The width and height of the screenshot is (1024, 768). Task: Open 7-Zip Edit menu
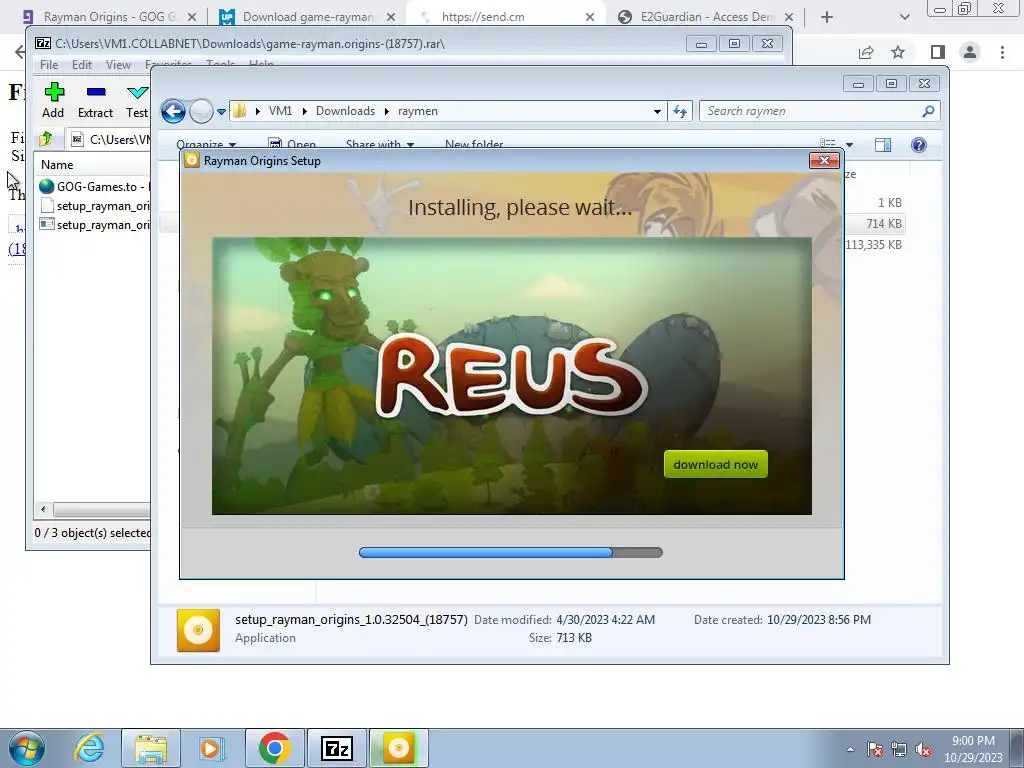click(82, 65)
